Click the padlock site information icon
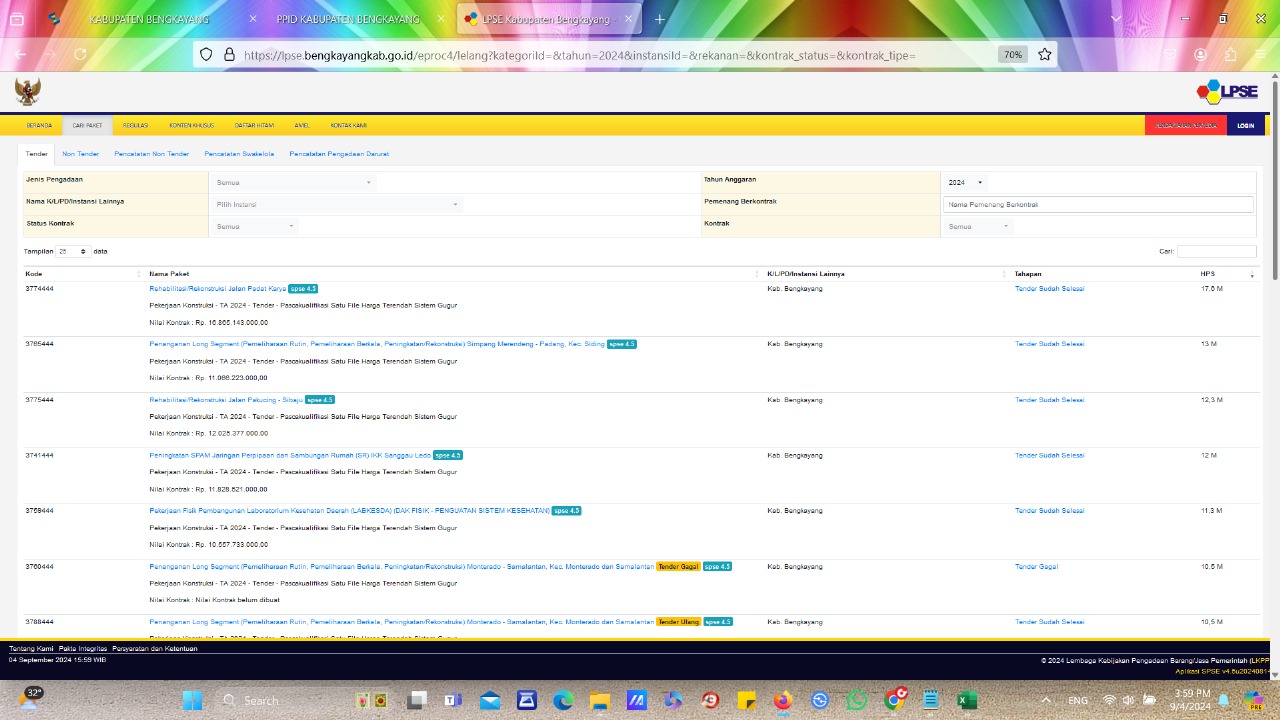1280x720 pixels. pyautogui.click(x=229, y=55)
